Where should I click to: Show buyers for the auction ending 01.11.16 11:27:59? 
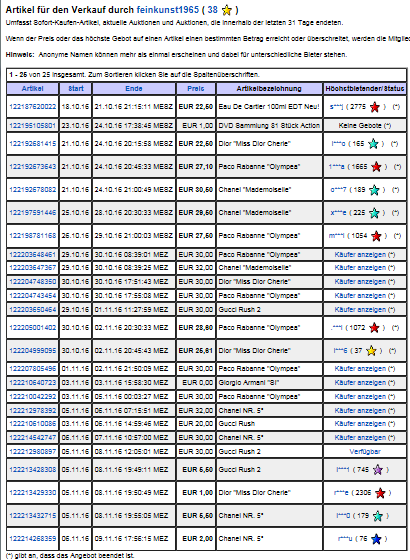pos(360,309)
